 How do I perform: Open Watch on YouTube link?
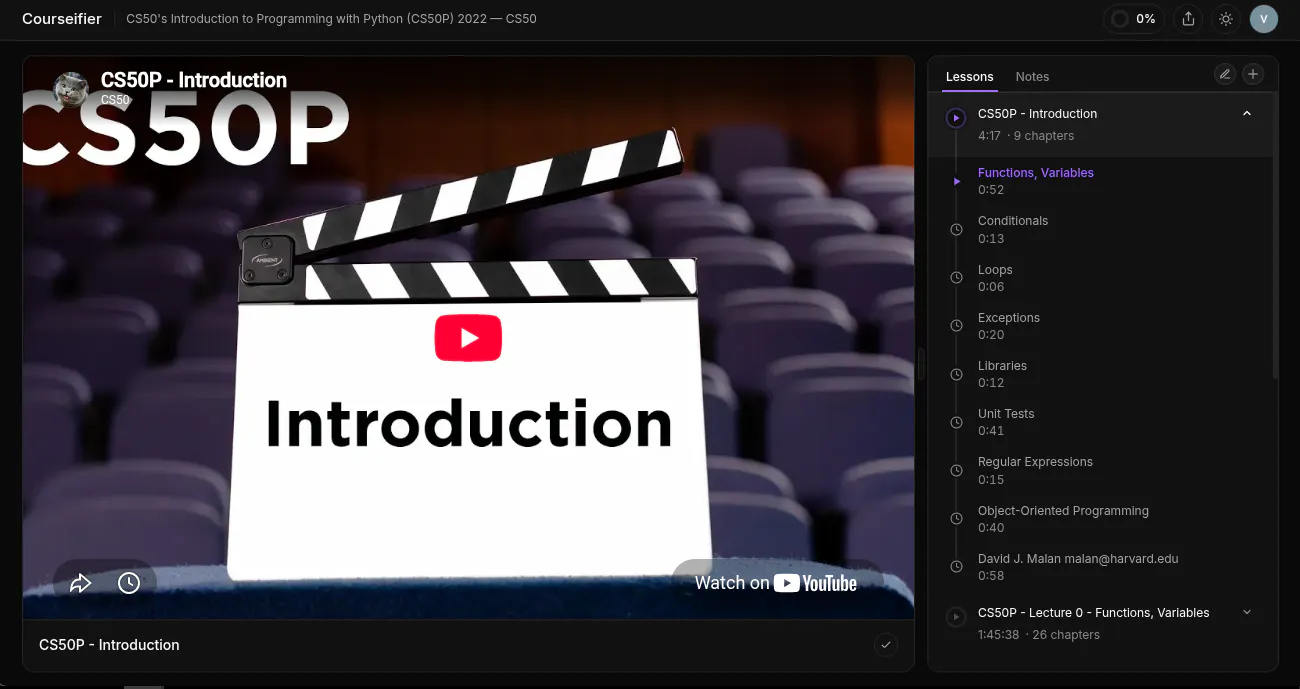[776, 583]
